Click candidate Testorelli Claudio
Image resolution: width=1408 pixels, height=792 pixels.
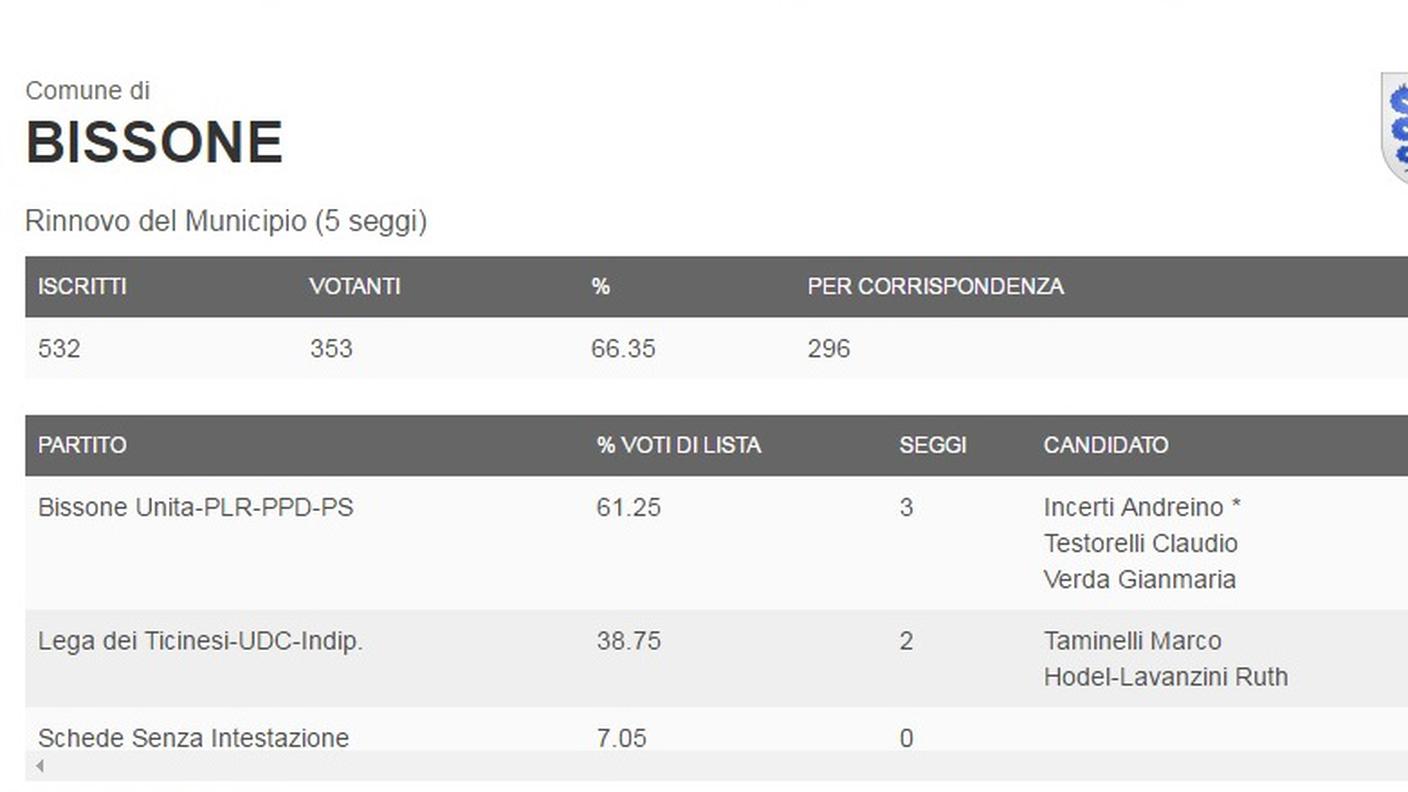(1141, 543)
